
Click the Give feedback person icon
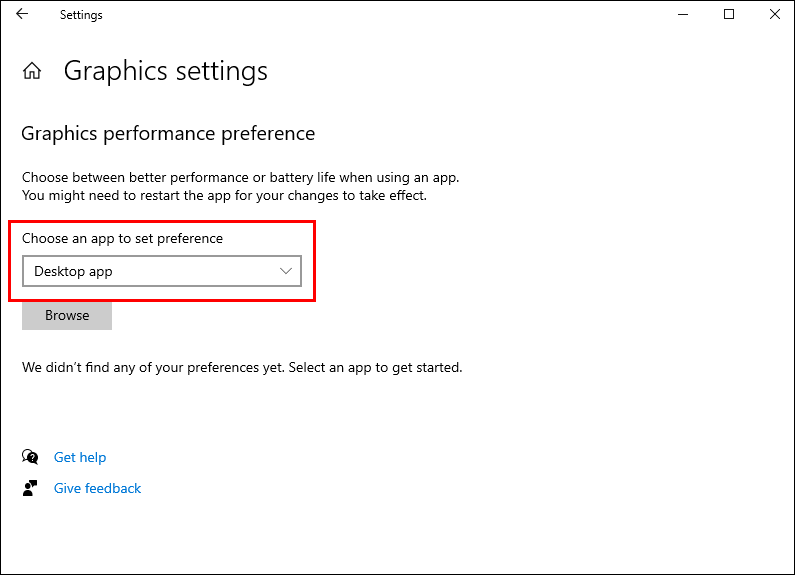pos(30,488)
